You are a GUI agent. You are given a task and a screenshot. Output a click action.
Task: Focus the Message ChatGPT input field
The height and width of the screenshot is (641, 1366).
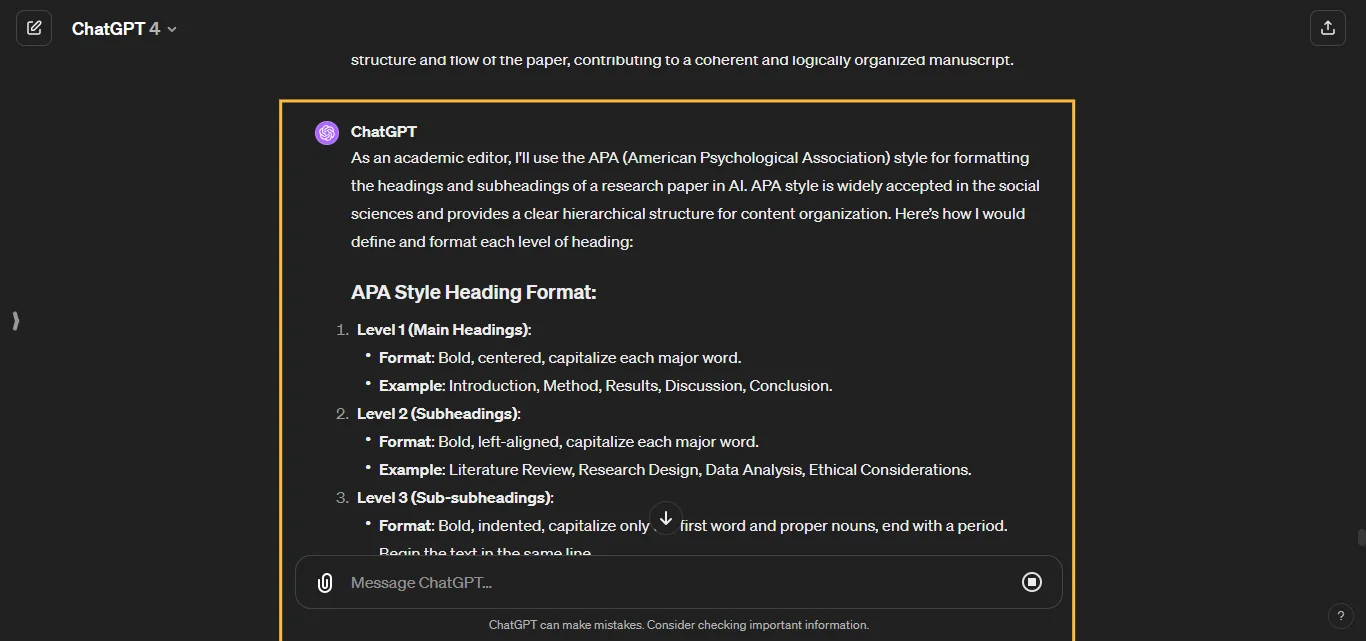[x=678, y=582]
